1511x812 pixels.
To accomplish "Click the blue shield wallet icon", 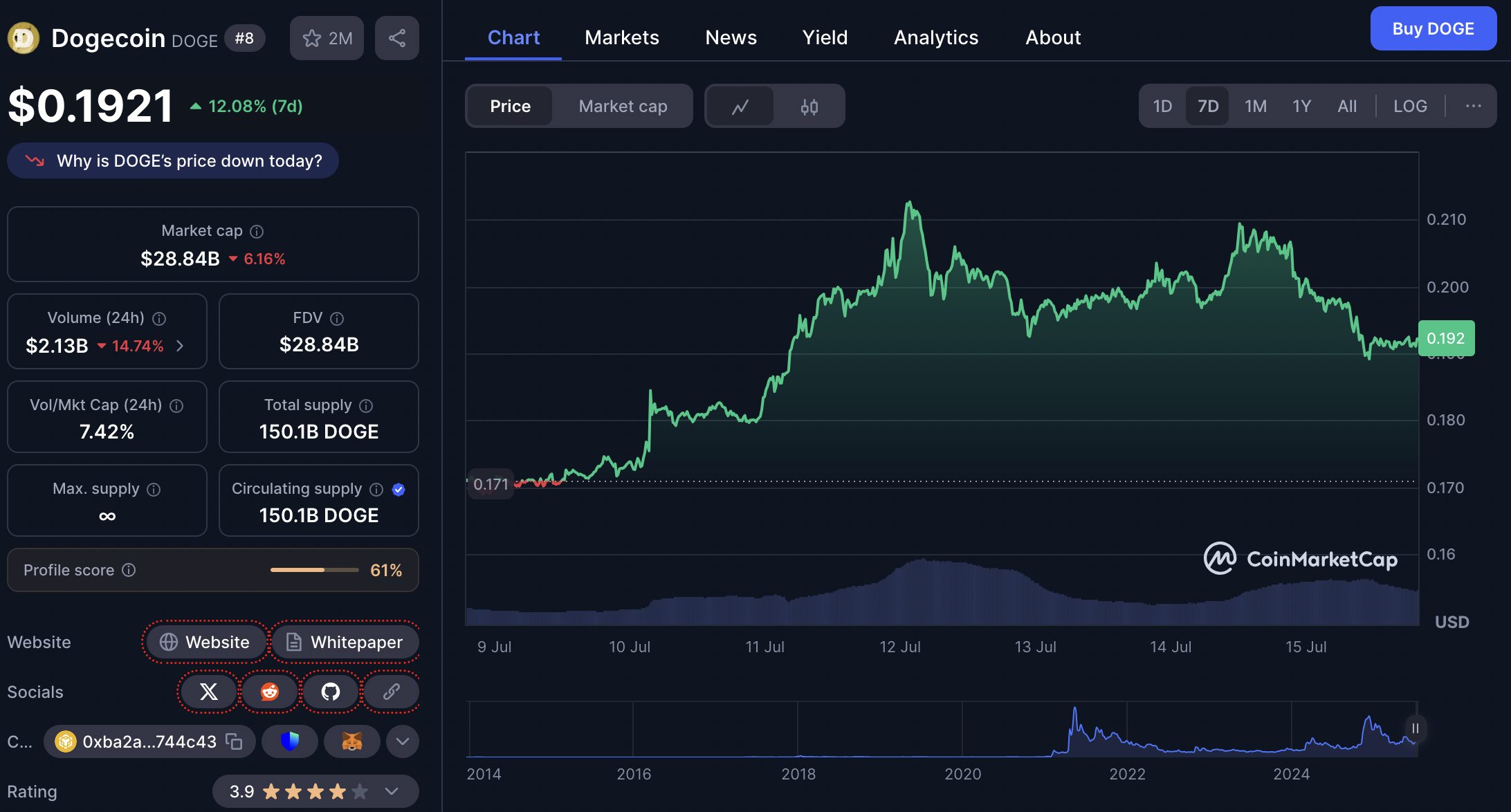I will [x=290, y=741].
